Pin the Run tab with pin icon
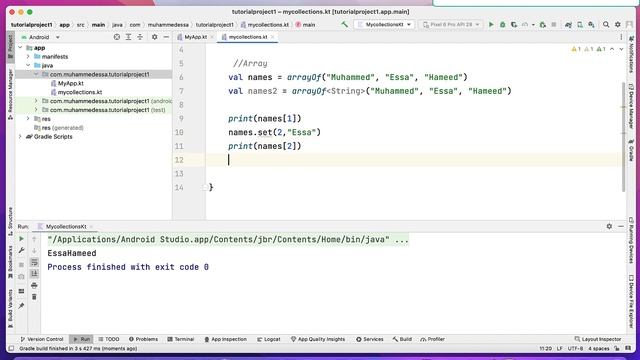This screenshot has height=360, width=640. click(22, 306)
